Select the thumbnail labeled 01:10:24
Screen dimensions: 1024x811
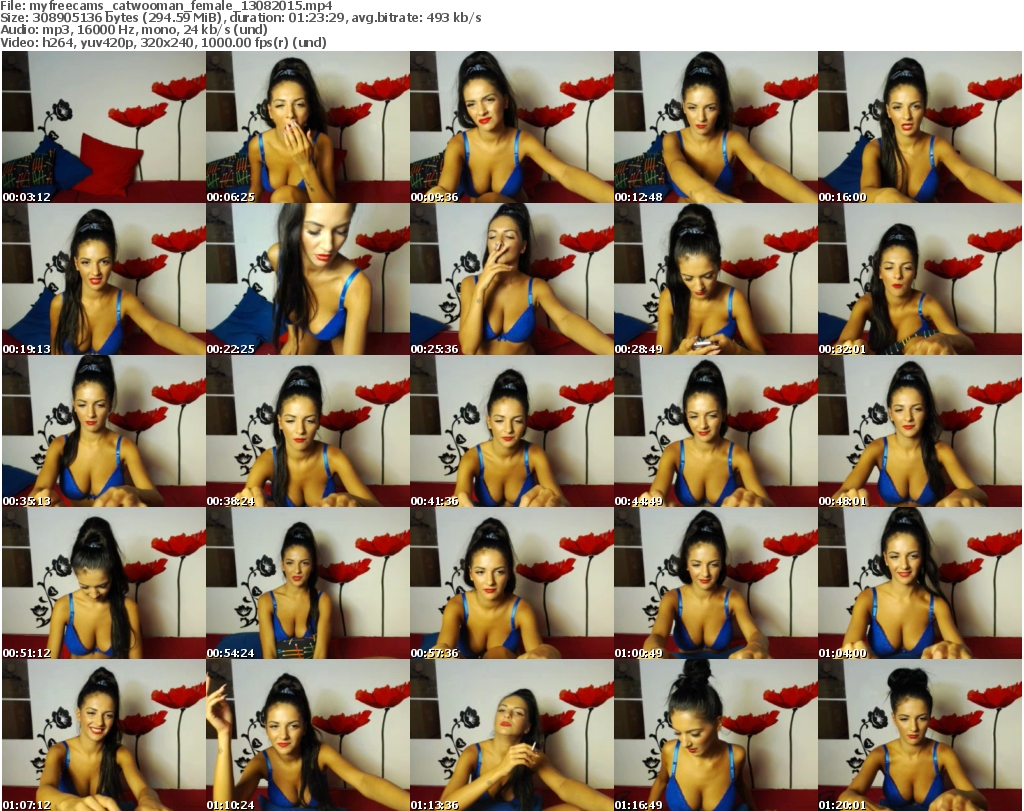point(308,735)
